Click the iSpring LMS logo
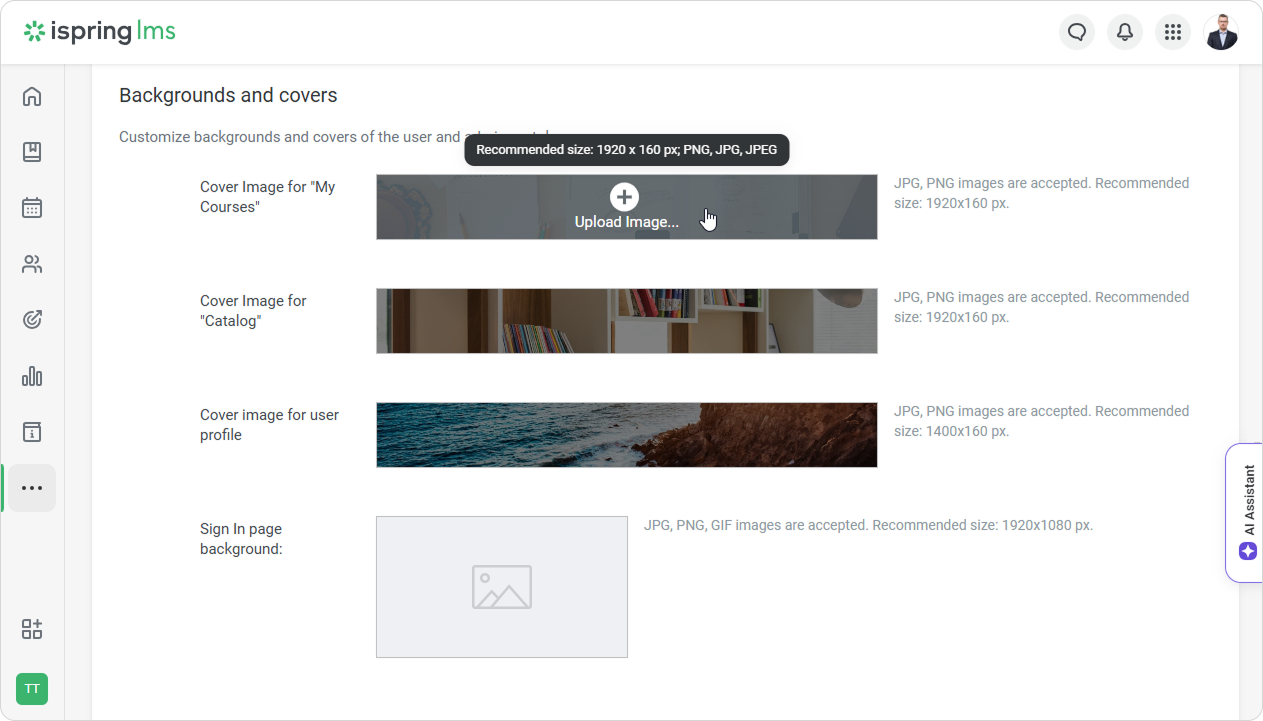 [100, 32]
